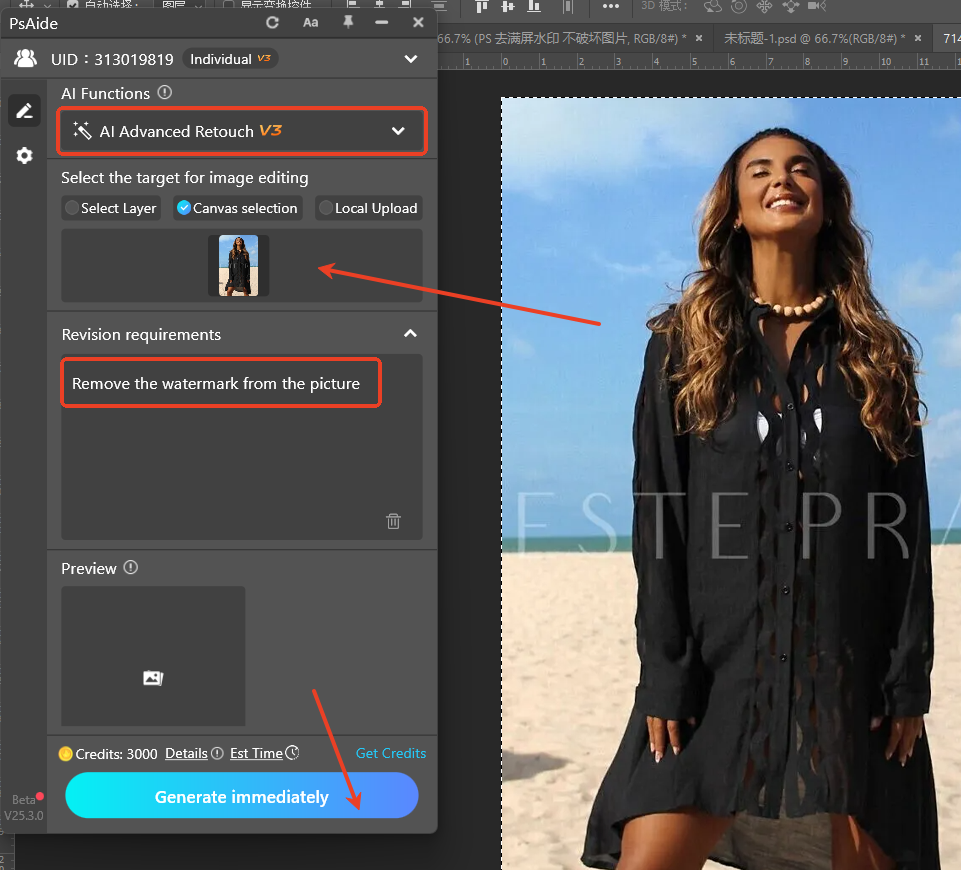Collapse the Revision requirements section
Viewport: 961px width, 870px height.
(410, 333)
